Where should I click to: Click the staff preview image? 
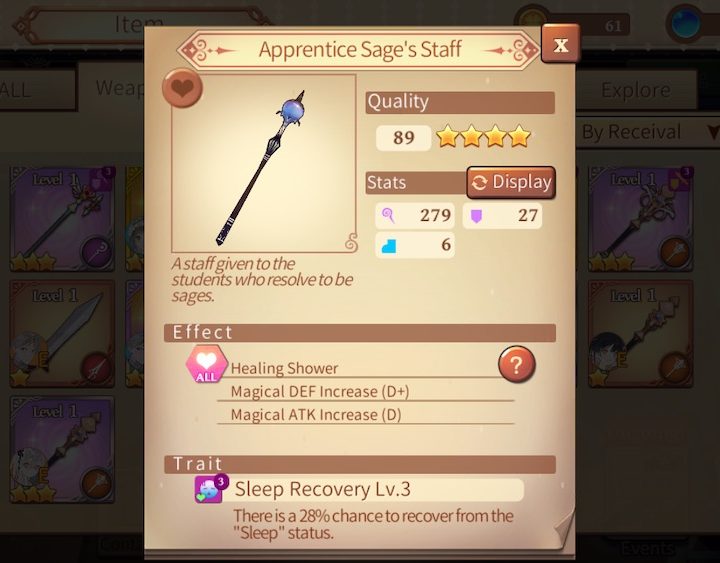(x=264, y=164)
